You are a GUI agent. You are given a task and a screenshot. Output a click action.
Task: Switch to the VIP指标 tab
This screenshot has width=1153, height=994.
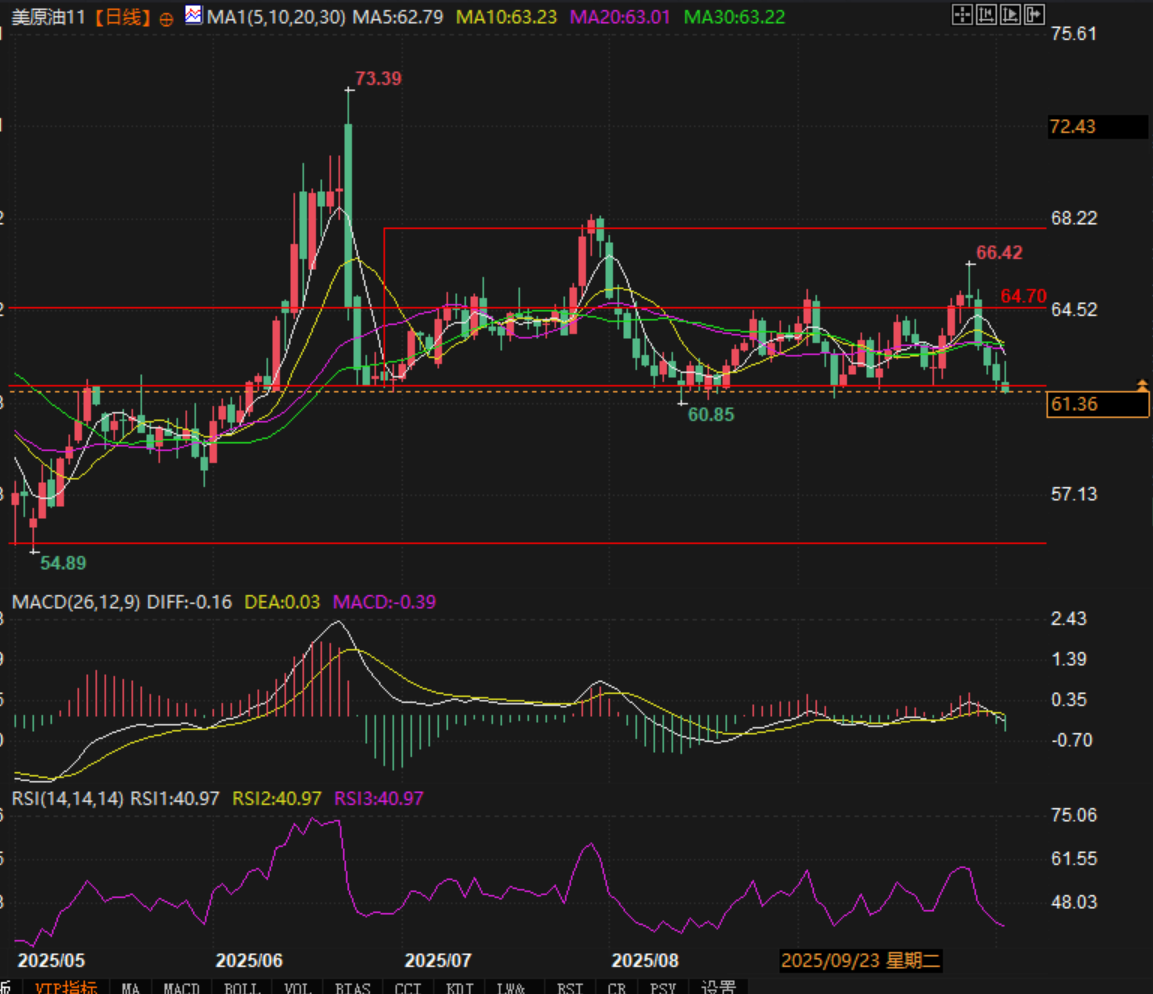pos(66,987)
